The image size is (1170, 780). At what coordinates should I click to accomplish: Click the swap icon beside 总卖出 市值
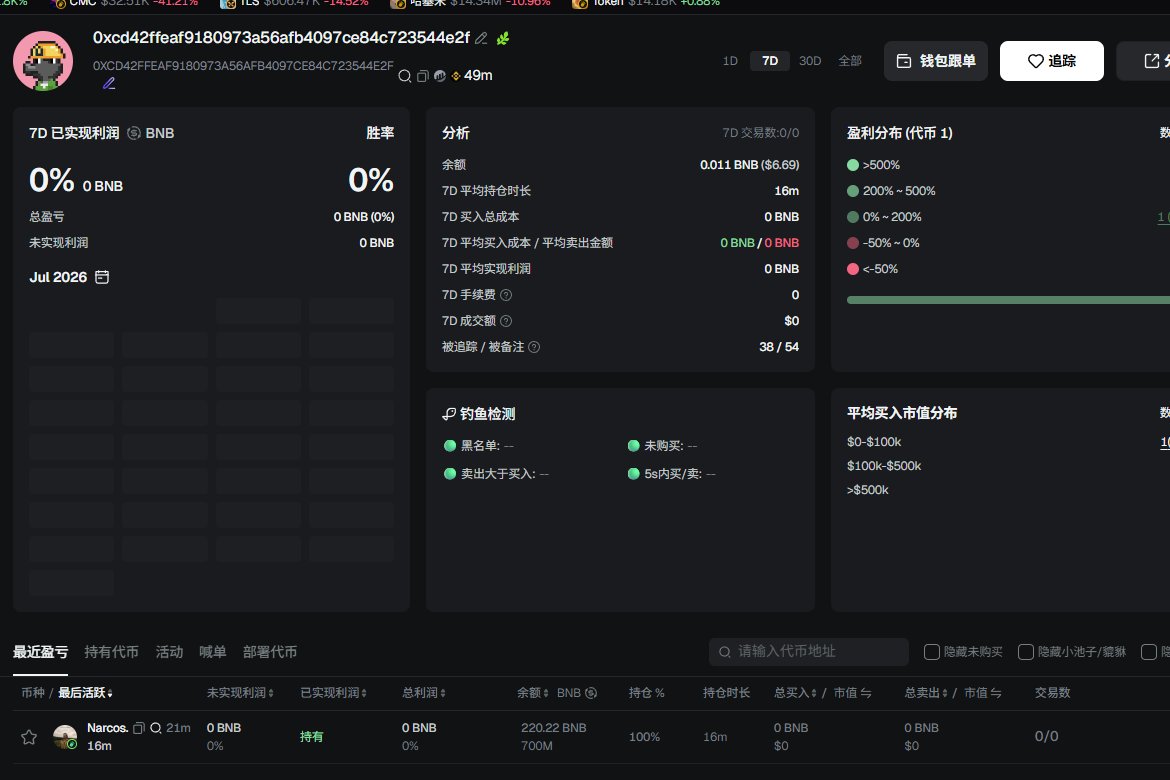(x=996, y=693)
